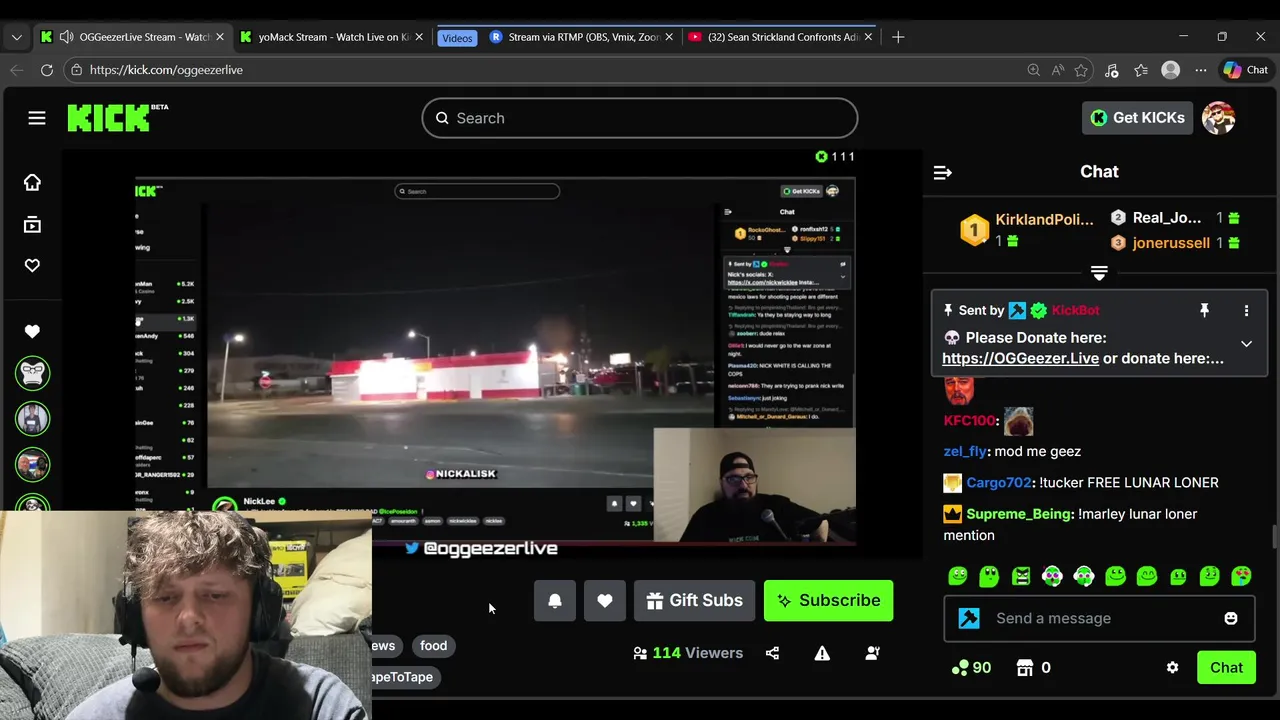Click the chat scrollbar thumb
The height and width of the screenshot is (720, 1280).
1274,536
